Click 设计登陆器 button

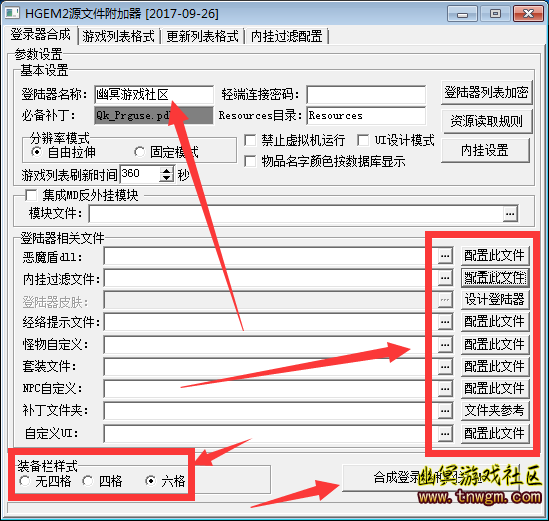coord(494,299)
